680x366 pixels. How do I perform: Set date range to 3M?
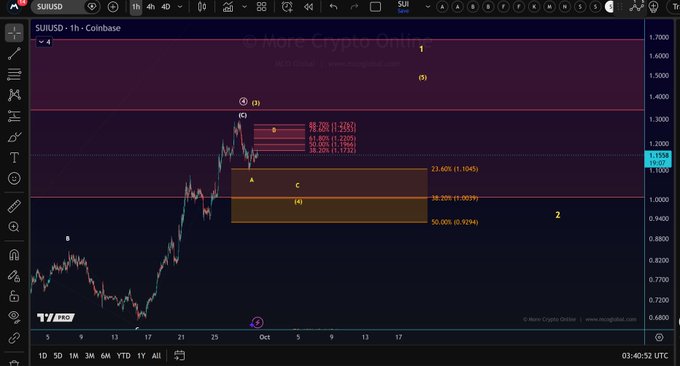click(x=89, y=356)
